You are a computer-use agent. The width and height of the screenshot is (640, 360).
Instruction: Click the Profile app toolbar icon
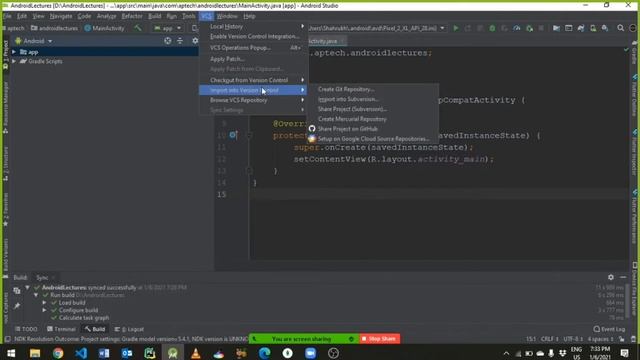517,28
